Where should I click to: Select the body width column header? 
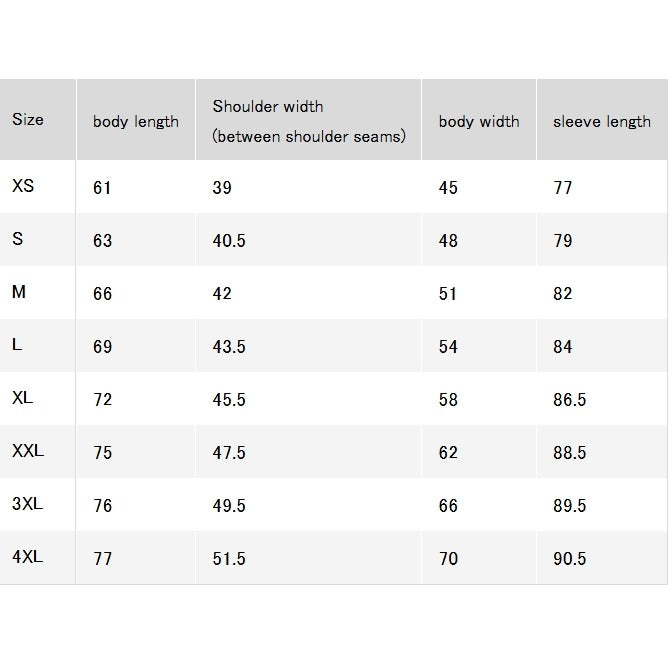click(x=479, y=122)
